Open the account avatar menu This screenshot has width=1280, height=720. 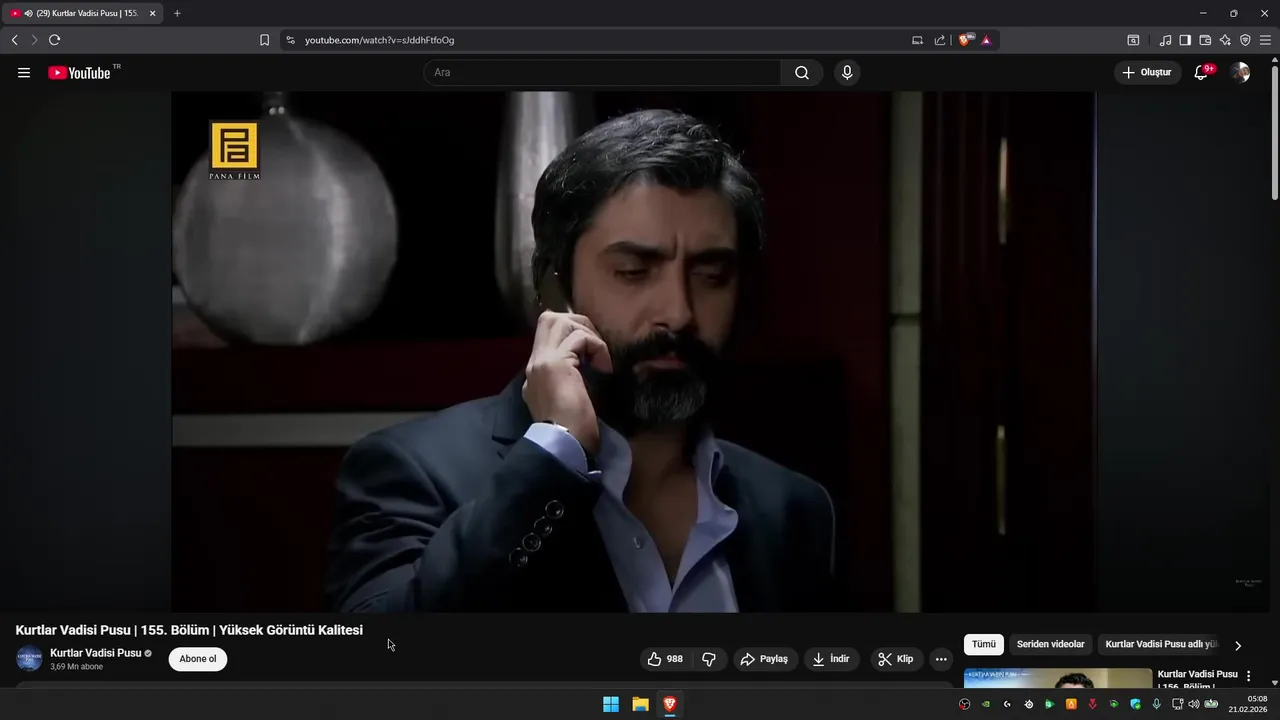[1240, 73]
